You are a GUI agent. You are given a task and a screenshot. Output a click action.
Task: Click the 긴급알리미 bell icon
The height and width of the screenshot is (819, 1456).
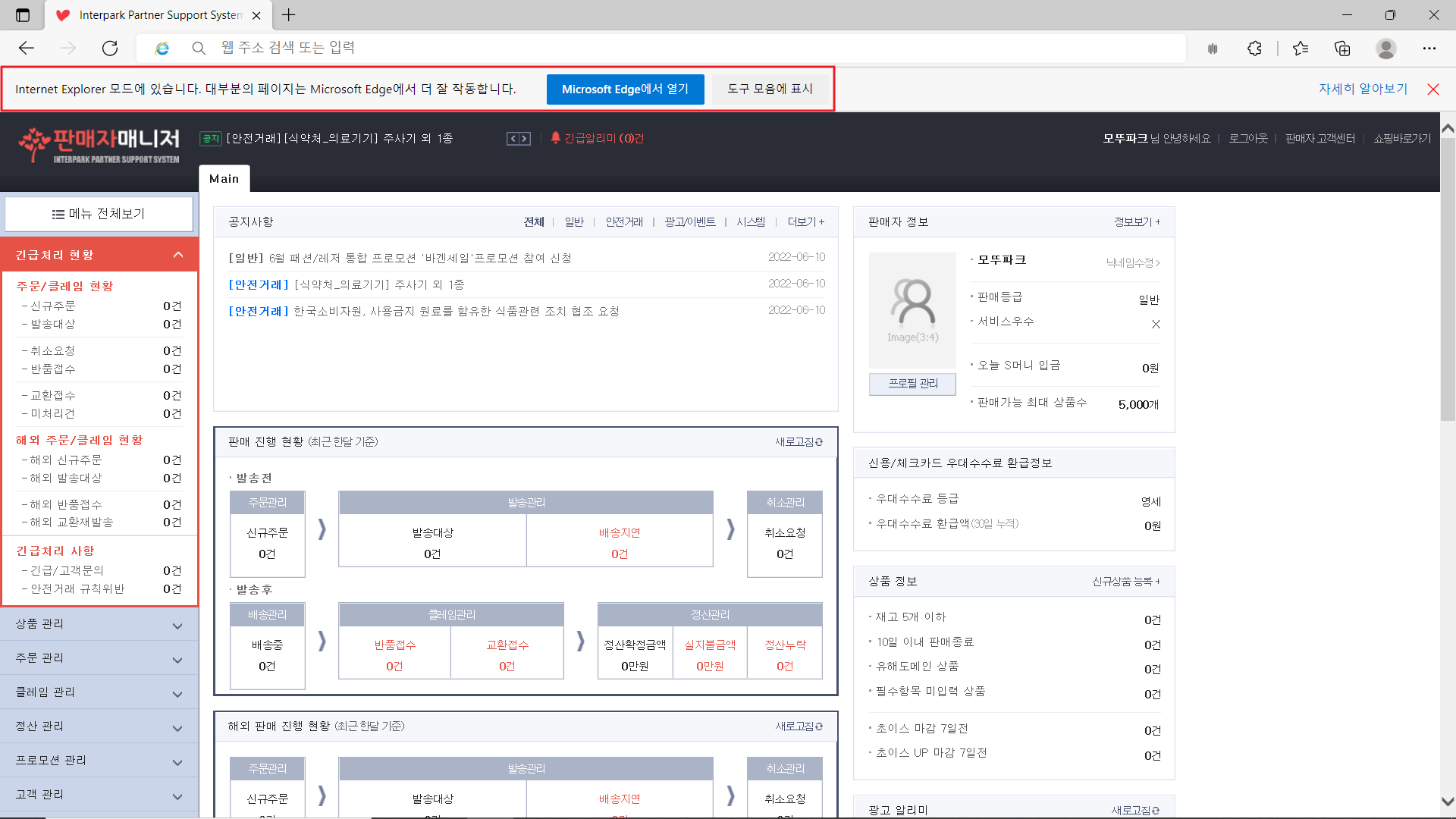pos(555,137)
